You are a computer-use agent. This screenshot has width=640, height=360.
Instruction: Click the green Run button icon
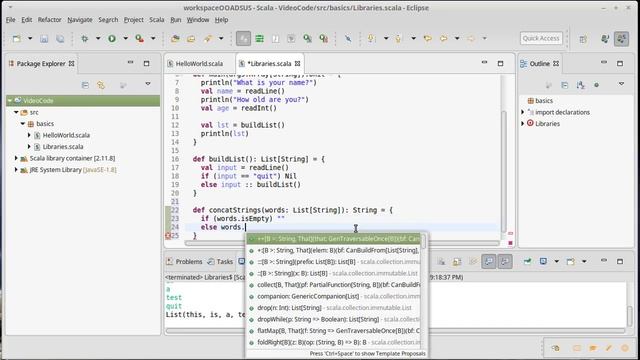click(x=112, y=39)
